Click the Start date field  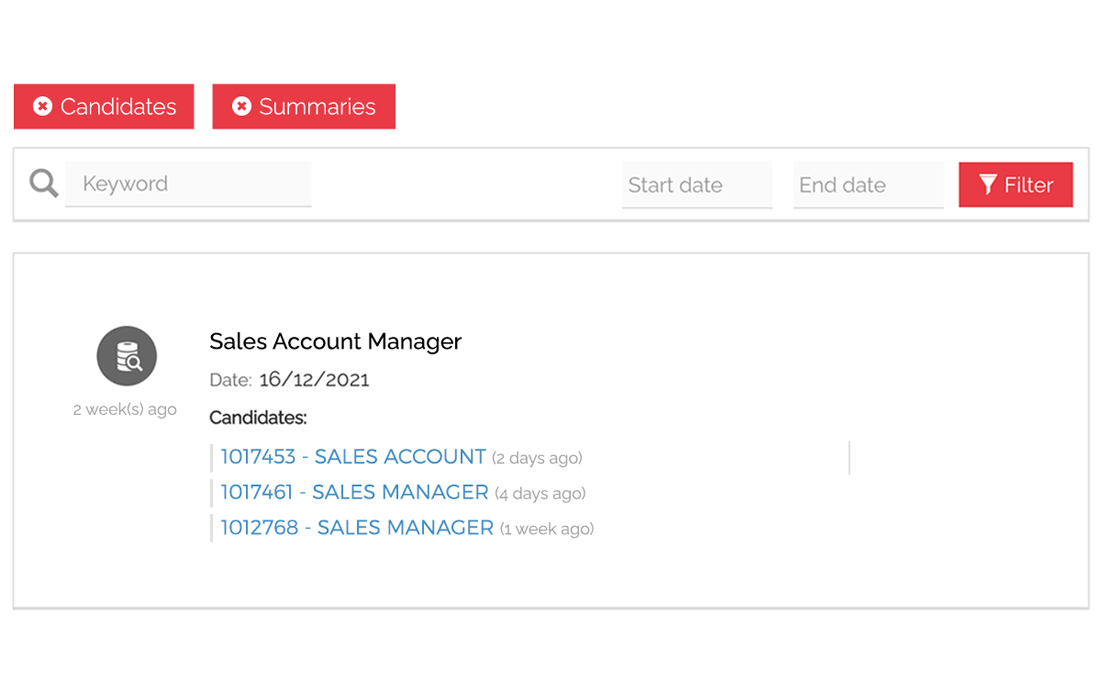[696, 185]
